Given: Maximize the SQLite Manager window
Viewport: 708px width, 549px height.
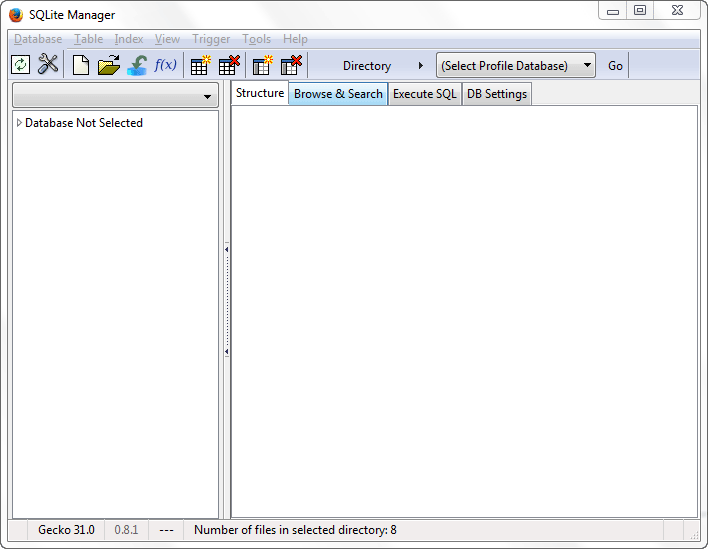Looking at the screenshot, I should [640, 11].
